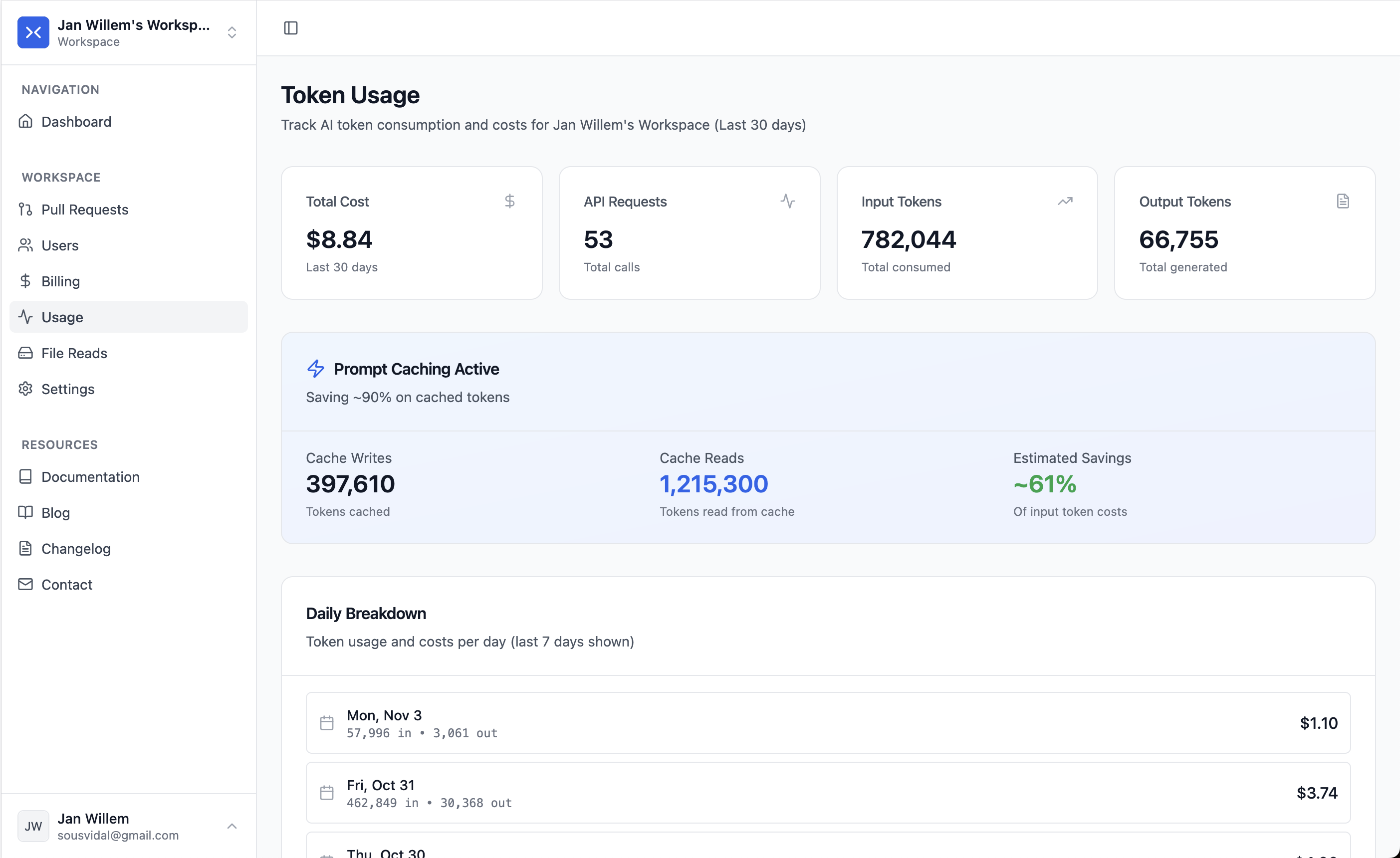Viewport: 1400px width, 858px height.
Task: Click the Dashboard home icon
Action: coord(25,121)
